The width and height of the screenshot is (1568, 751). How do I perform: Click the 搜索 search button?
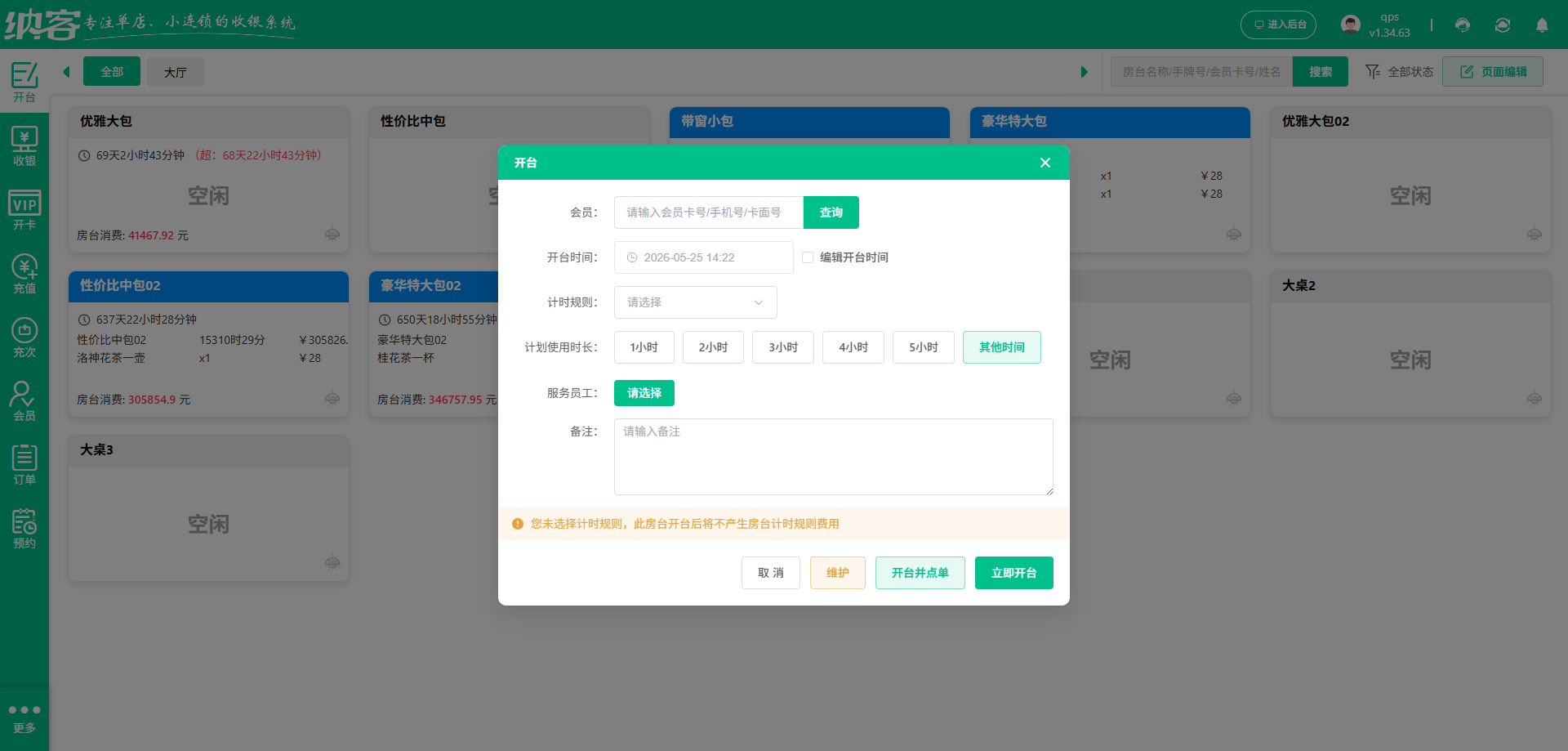click(1321, 72)
